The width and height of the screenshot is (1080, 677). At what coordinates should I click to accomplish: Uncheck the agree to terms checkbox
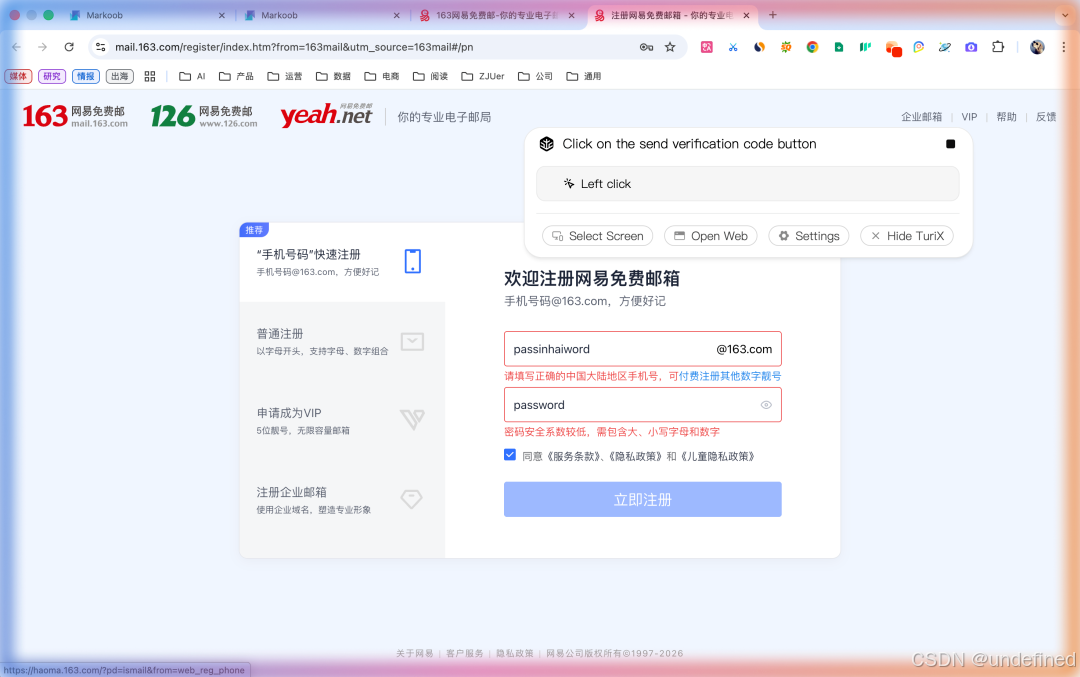pyautogui.click(x=510, y=455)
